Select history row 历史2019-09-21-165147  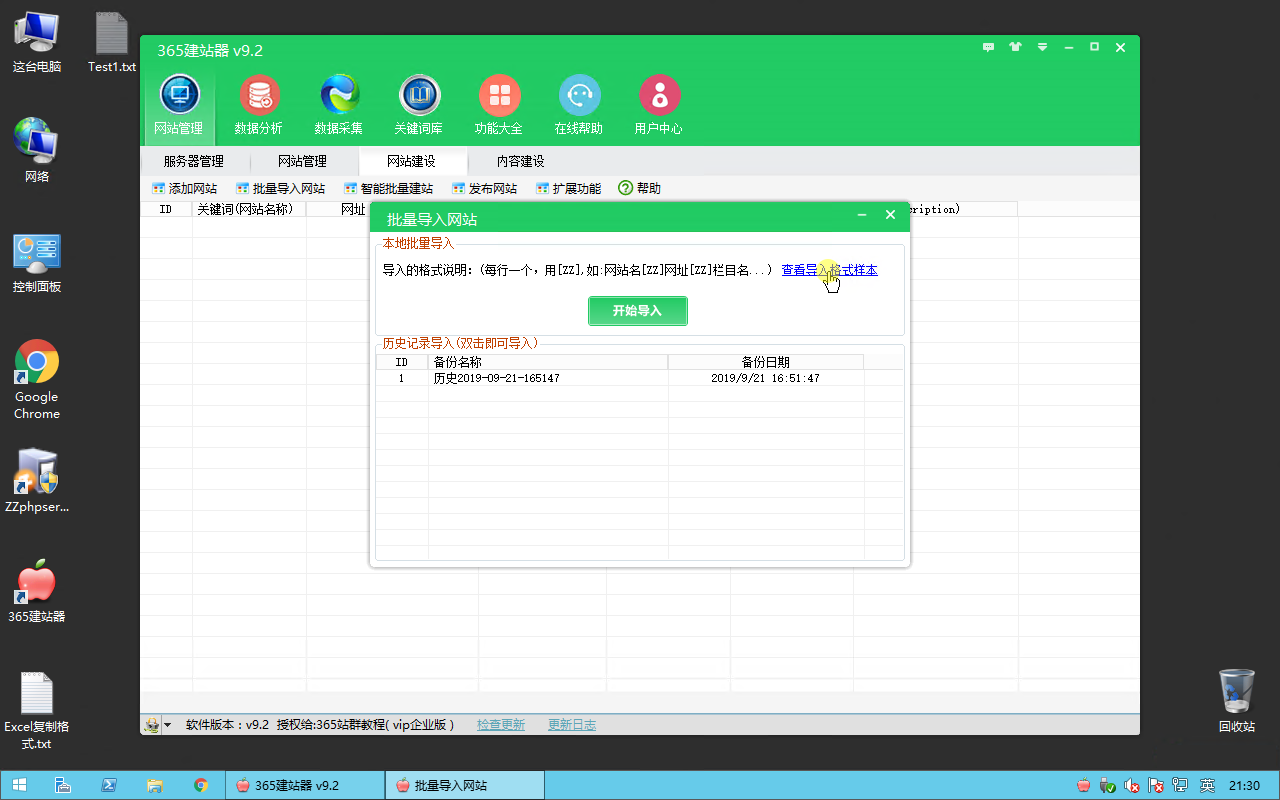pyautogui.click(x=640, y=379)
